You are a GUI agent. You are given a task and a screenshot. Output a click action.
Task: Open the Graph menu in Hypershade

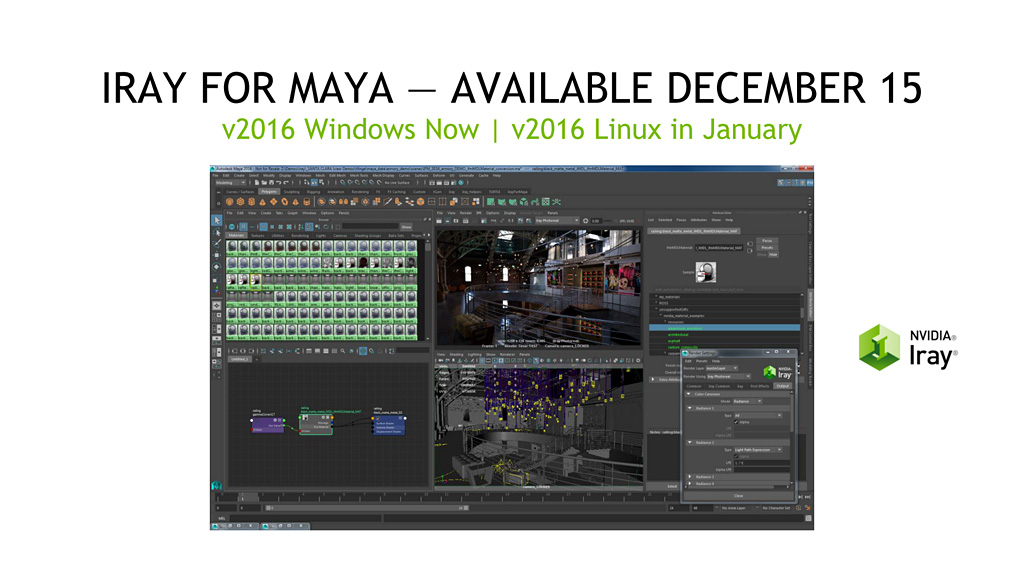[x=293, y=213]
